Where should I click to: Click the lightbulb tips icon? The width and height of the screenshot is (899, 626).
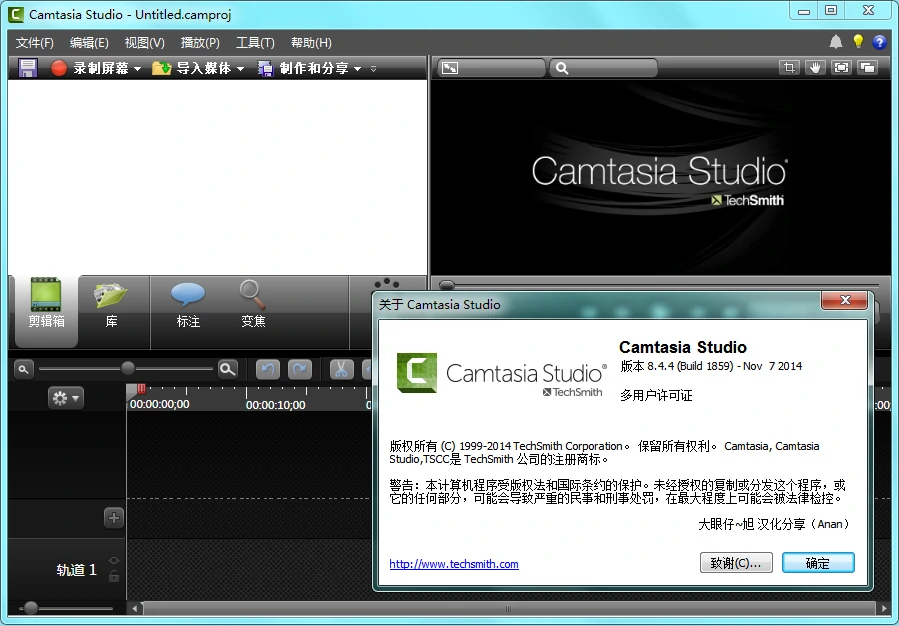tap(858, 42)
